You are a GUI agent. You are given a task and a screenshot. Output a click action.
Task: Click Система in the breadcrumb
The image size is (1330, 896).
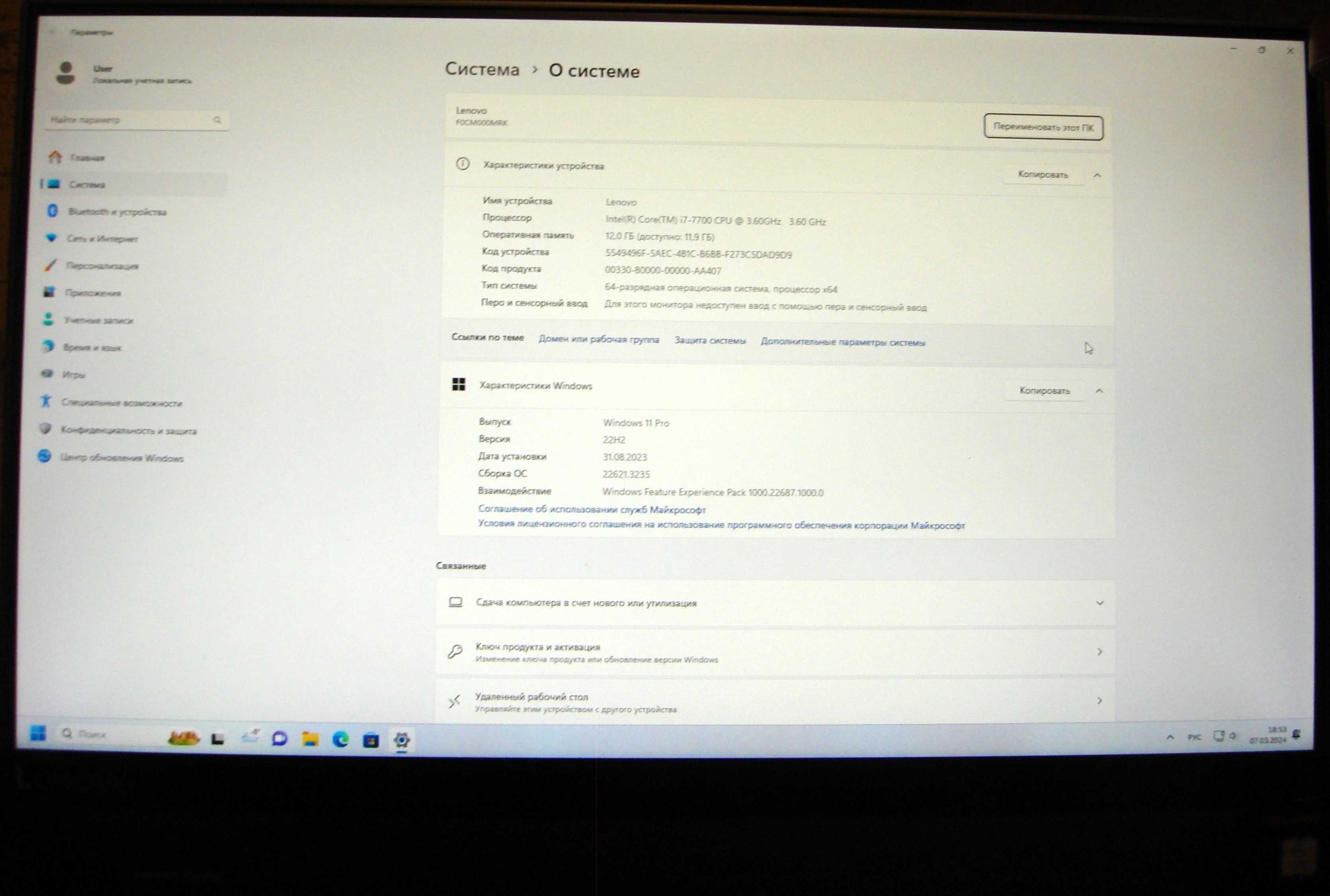(x=482, y=69)
